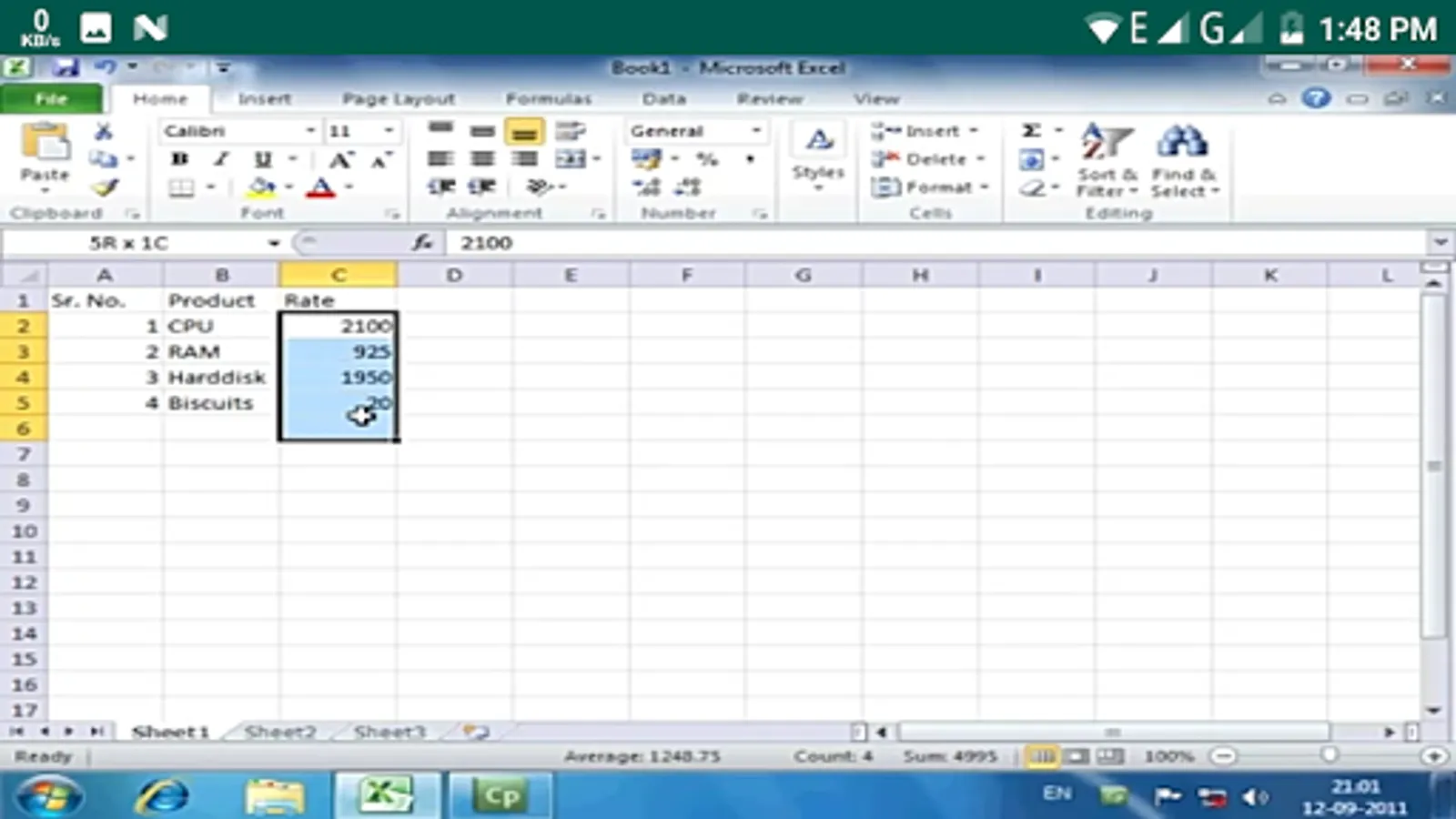Click the volume speaker tray icon
Screen dimensions: 1456x819
click(1256, 797)
